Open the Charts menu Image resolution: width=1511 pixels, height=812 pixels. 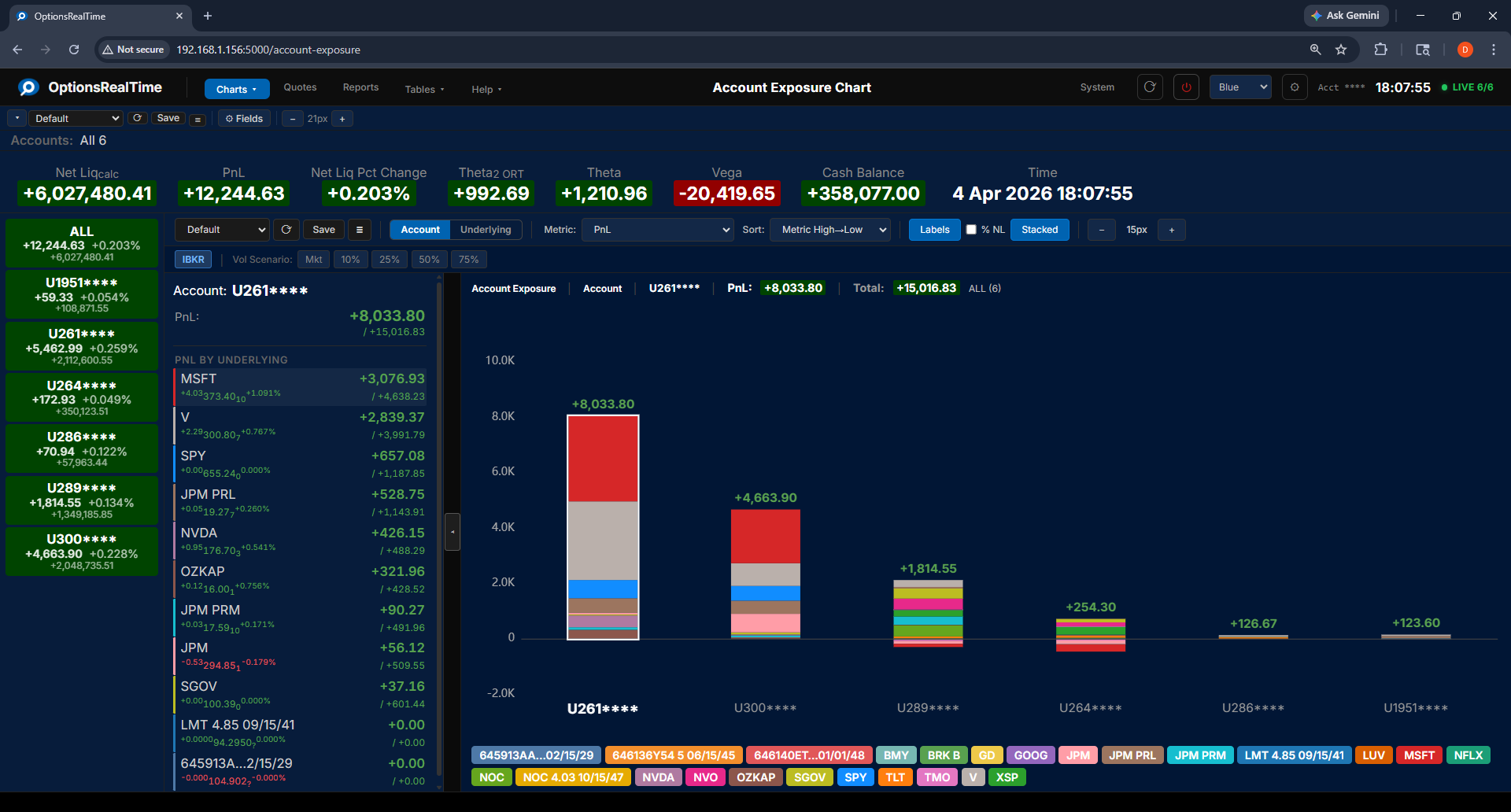236,89
